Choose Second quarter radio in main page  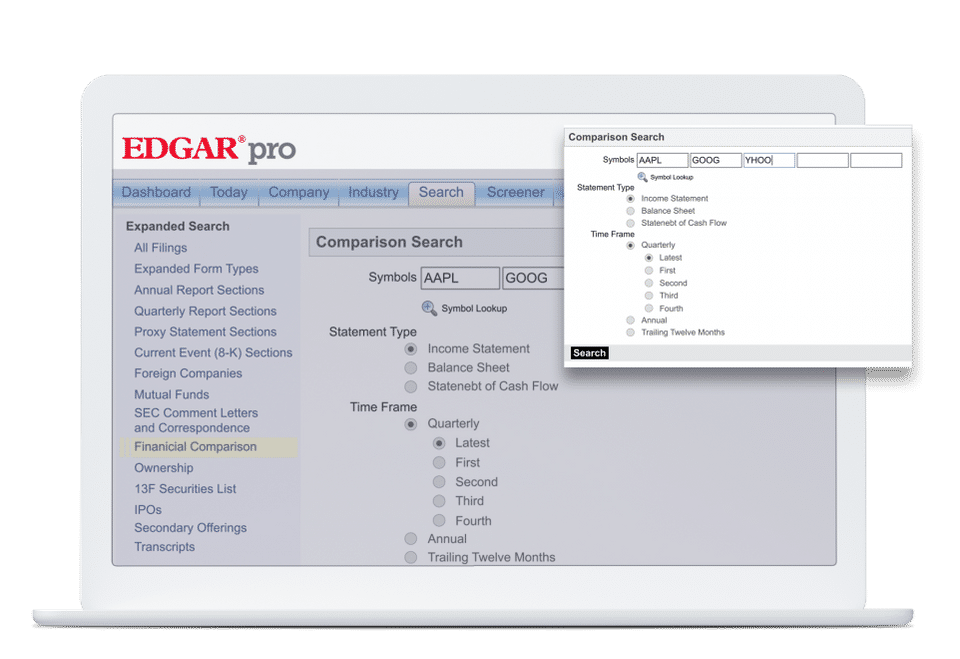pyautogui.click(x=439, y=482)
